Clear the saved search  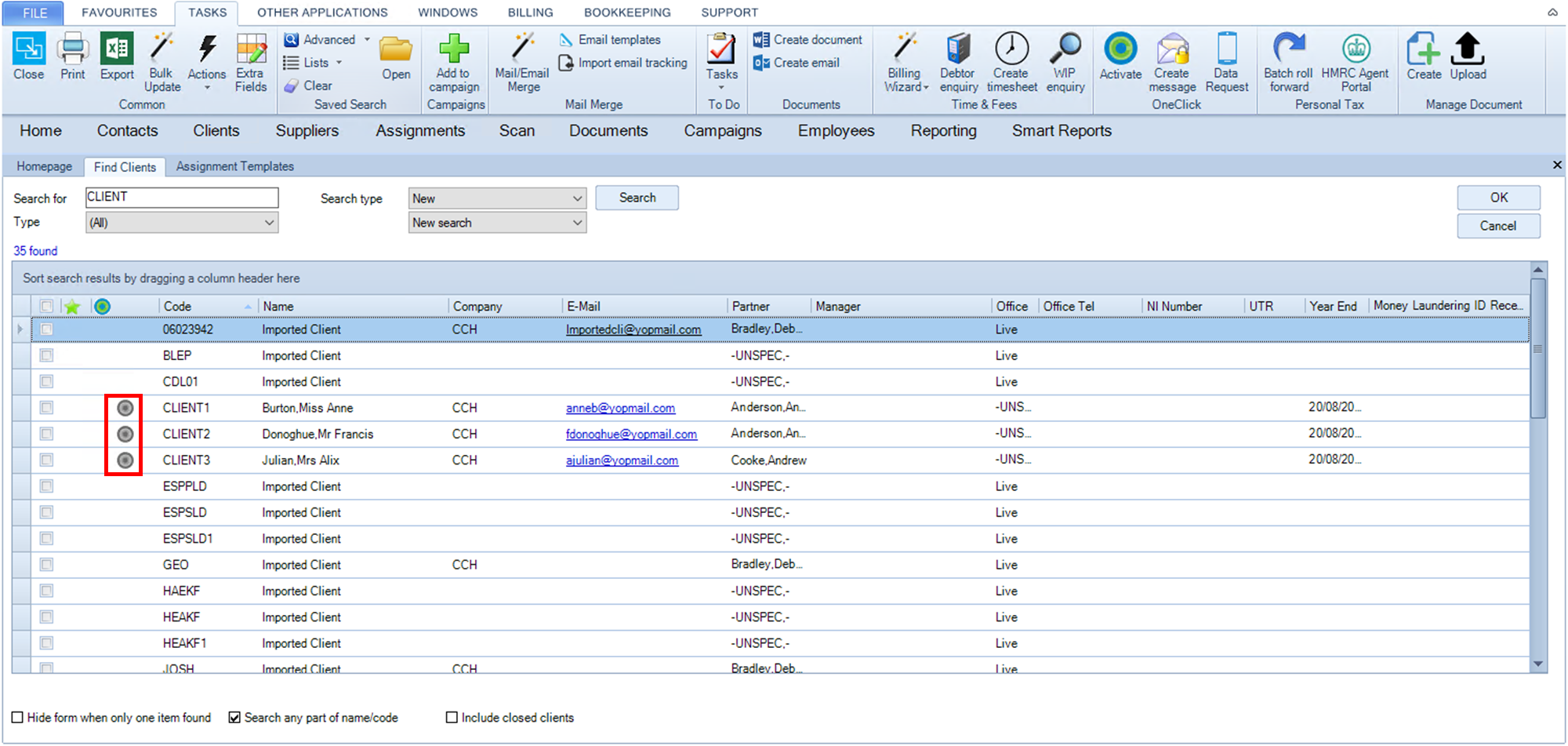(x=308, y=86)
